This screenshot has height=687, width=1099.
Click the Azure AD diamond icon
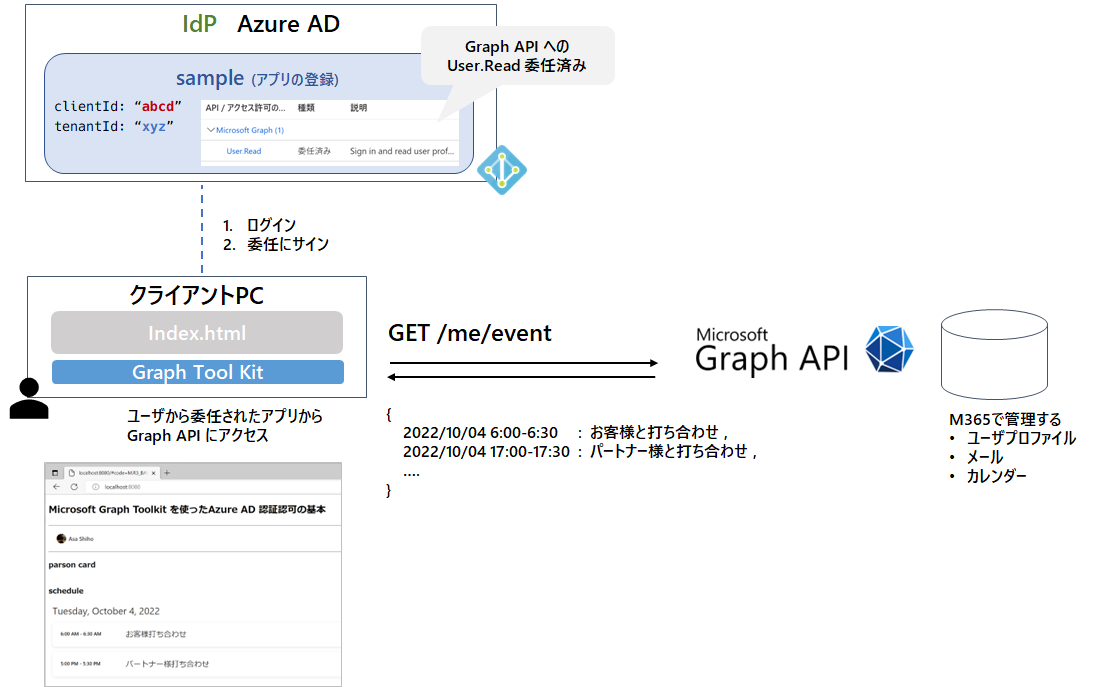pos(500,170)
